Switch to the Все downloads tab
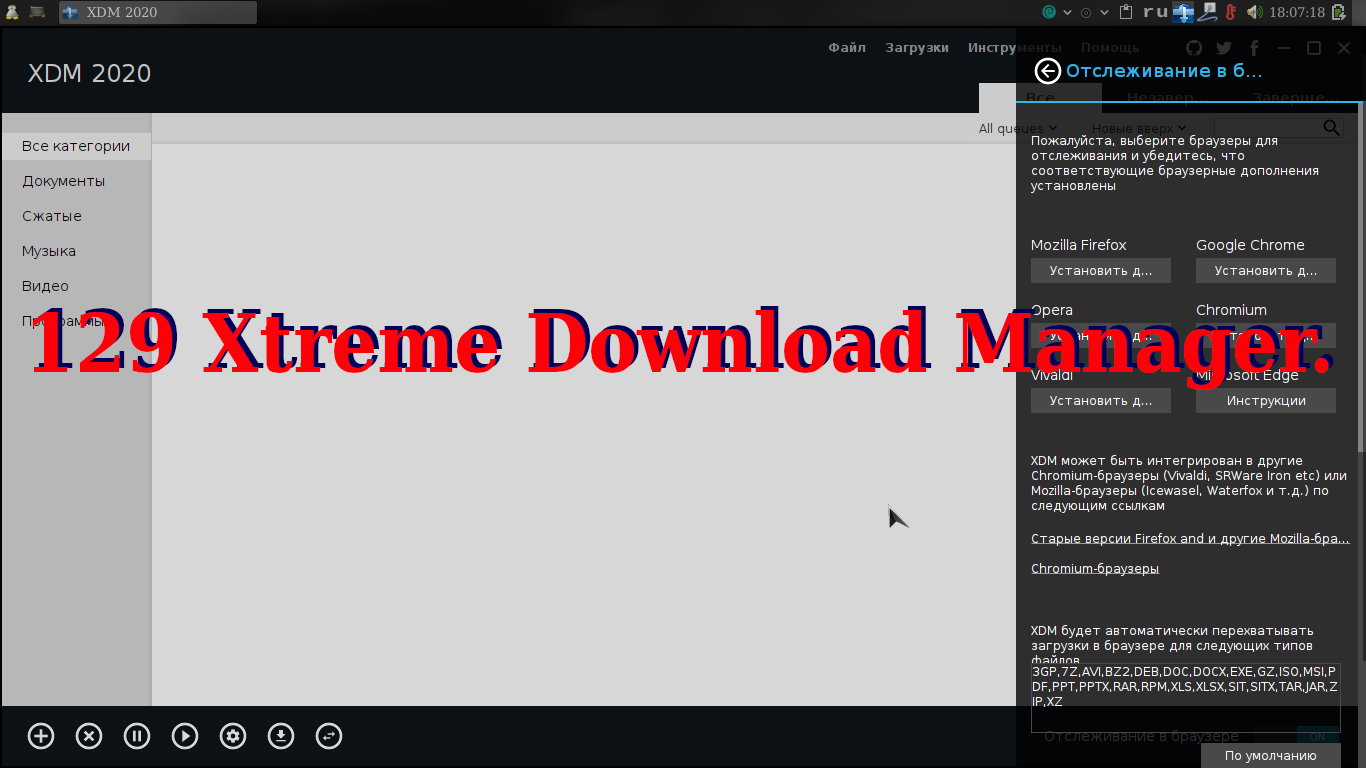The height and width of the screenshot is (768, 1366). click(x=1040, y=97)
